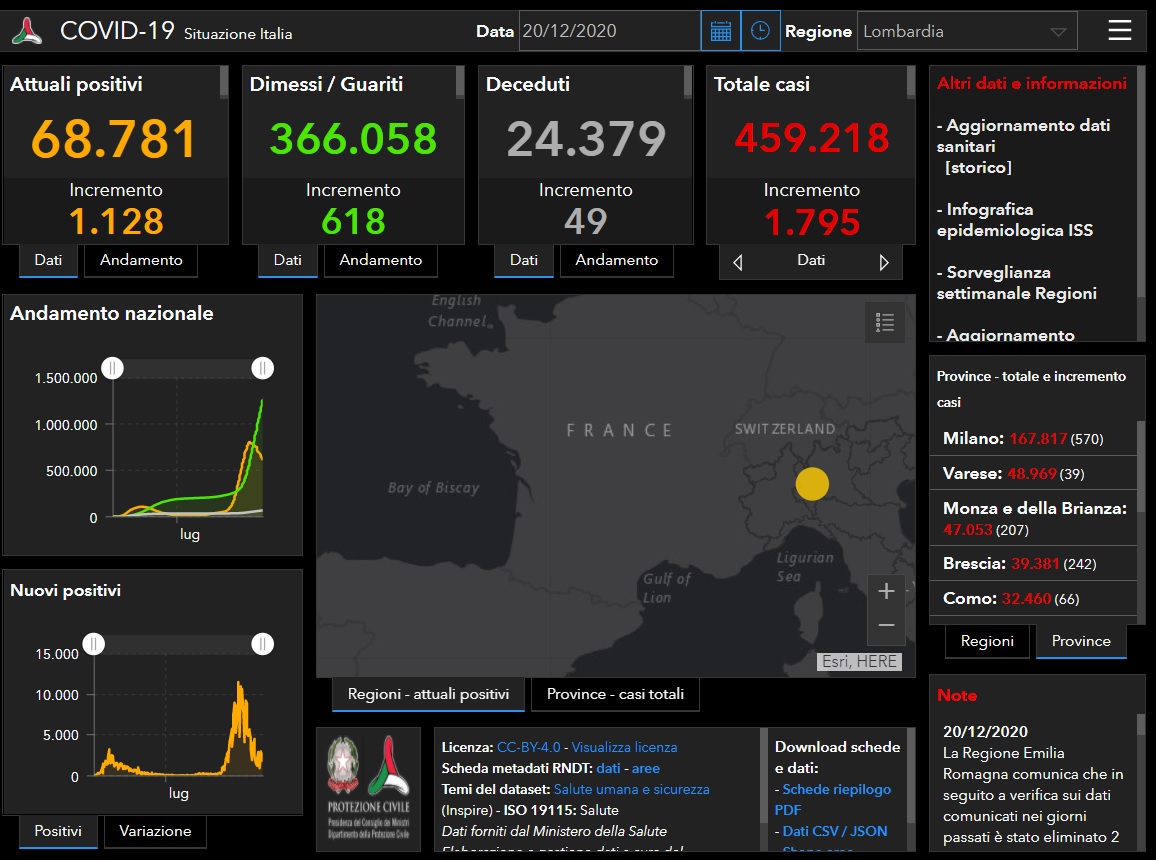Open the calendar date picker icon
The height and width of the screenshot is (860, 1156).
[x=720, y=31]
